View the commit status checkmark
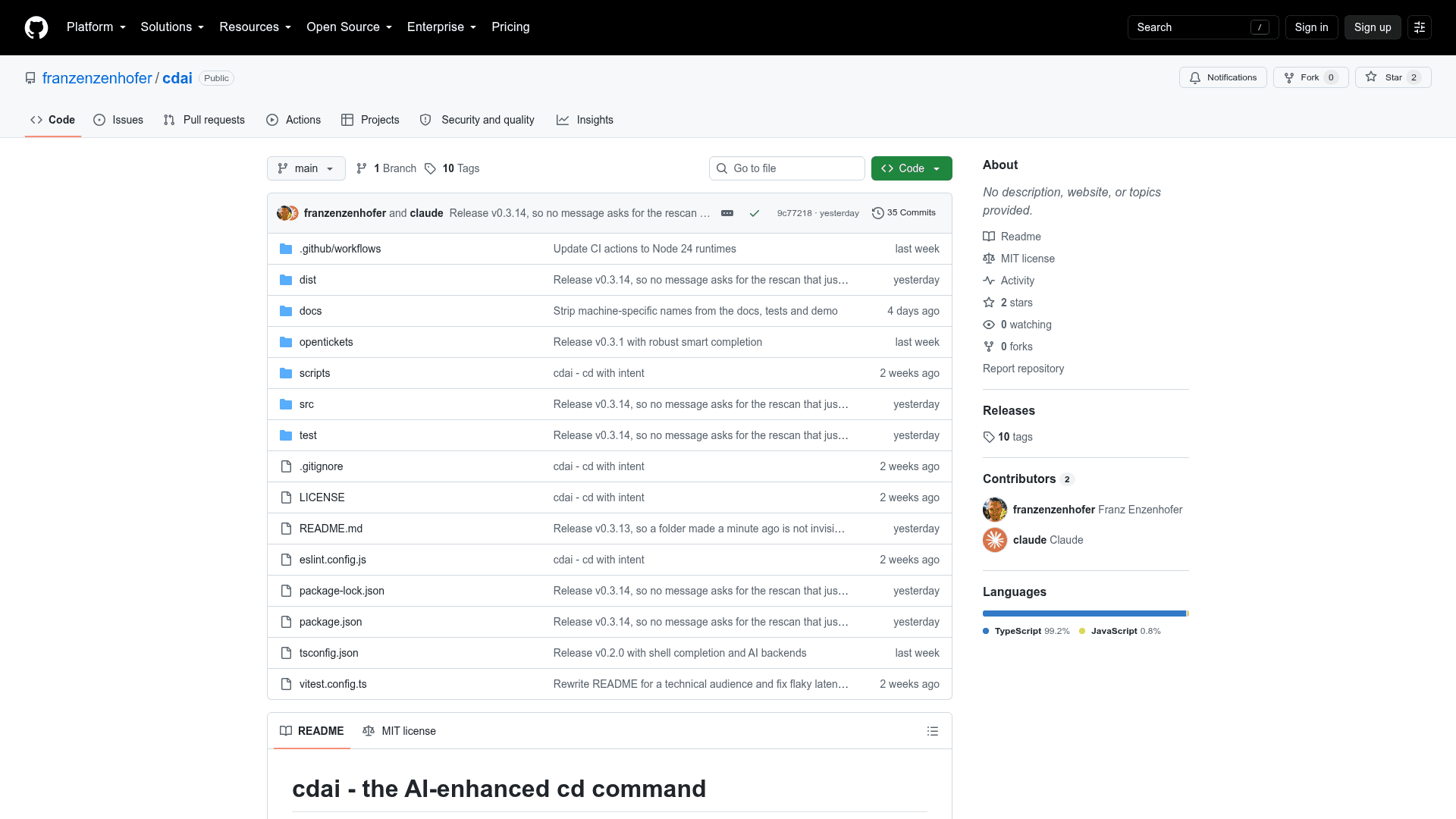Viewport: 1456px width, 819px height. pos(755,213)
